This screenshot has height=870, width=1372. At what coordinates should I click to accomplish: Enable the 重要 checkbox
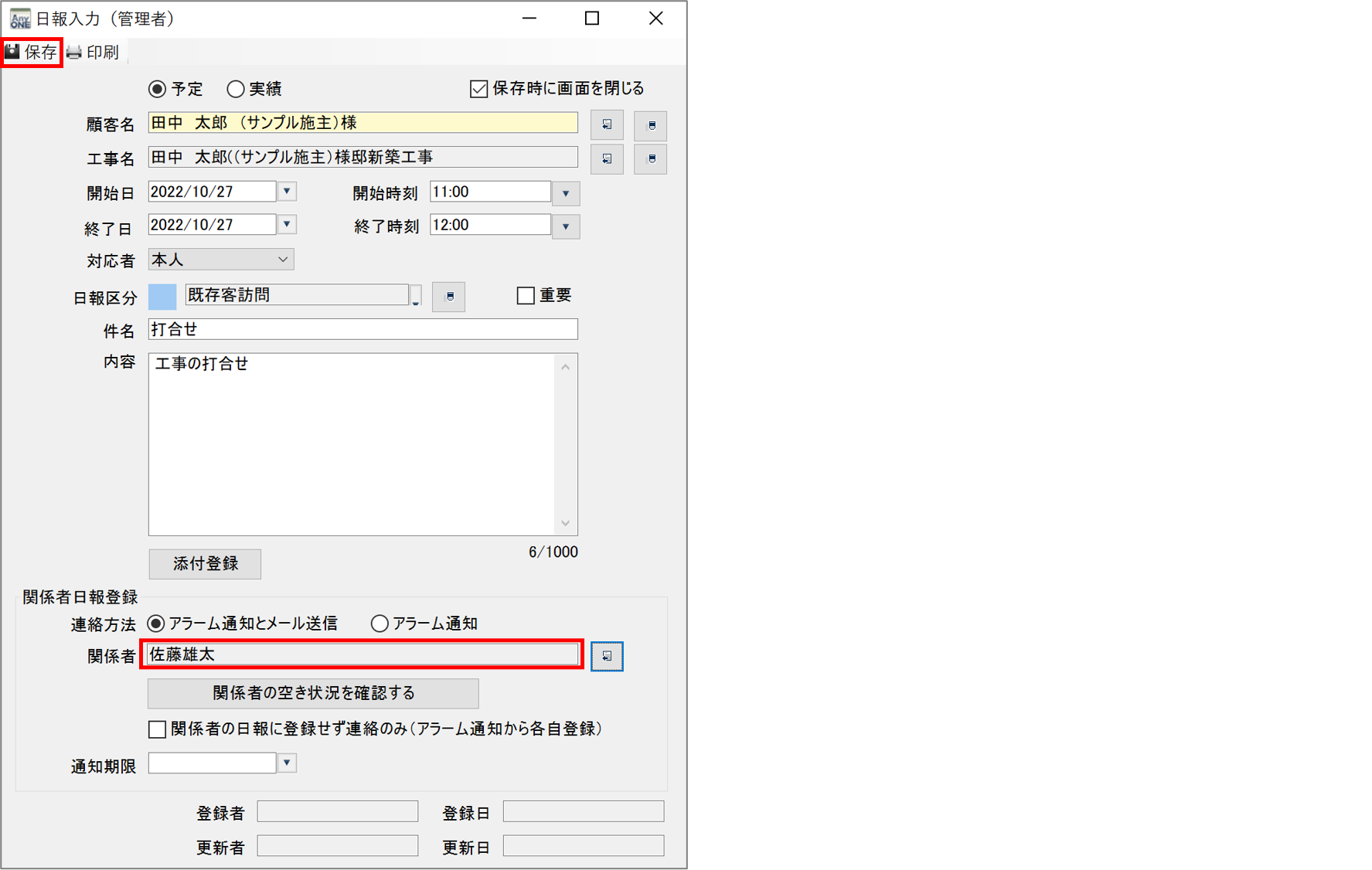526,295
